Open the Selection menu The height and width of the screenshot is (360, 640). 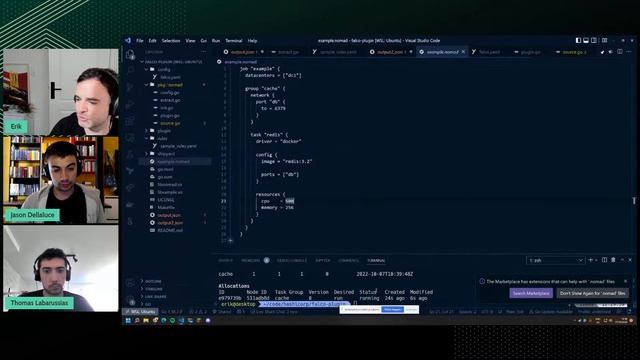[x=171, y=41]
